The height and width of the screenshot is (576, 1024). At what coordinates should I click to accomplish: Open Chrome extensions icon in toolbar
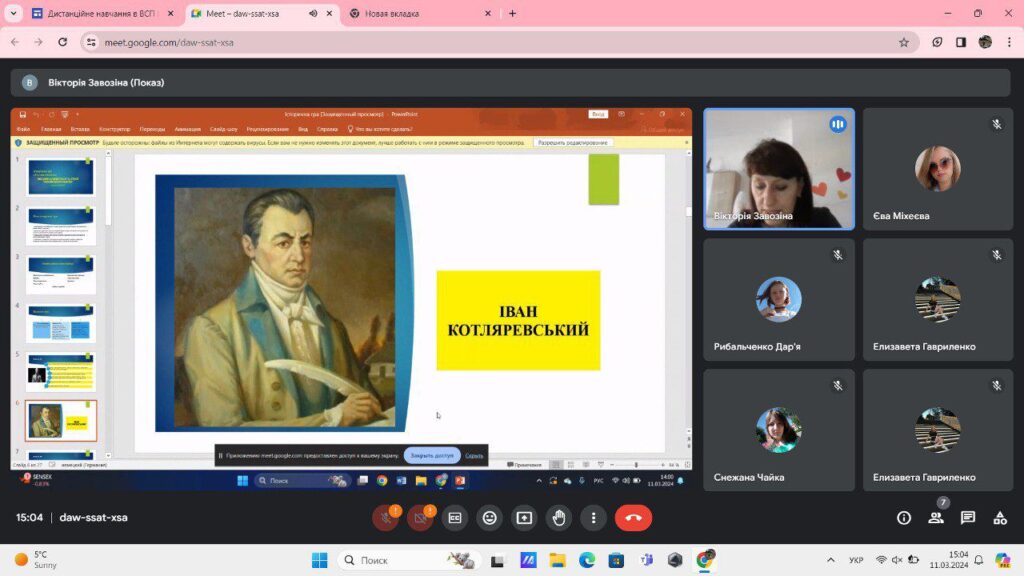[x=937, y=42]
